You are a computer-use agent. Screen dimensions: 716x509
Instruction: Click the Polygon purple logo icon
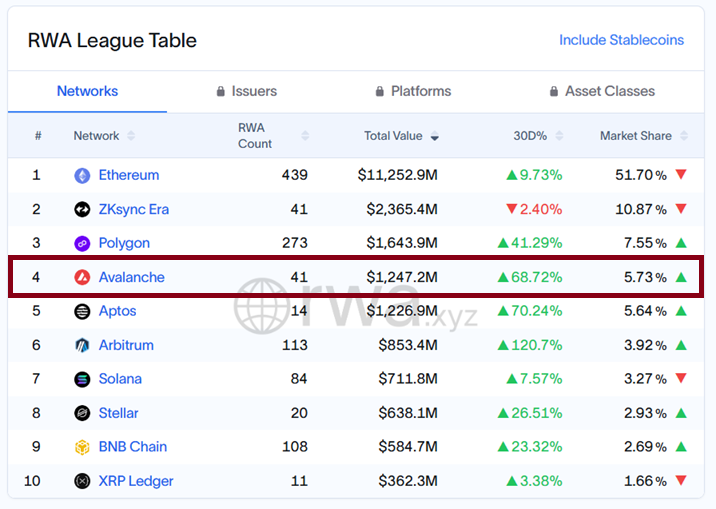point(82,243)
